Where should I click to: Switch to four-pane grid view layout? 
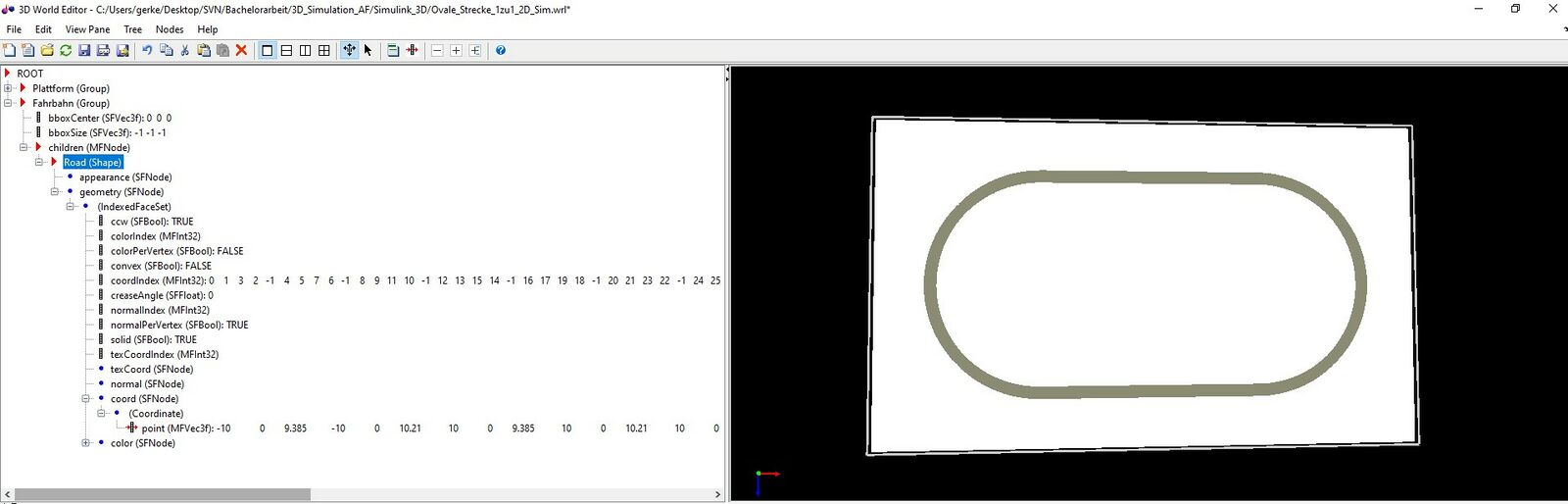tap(324, 50)
